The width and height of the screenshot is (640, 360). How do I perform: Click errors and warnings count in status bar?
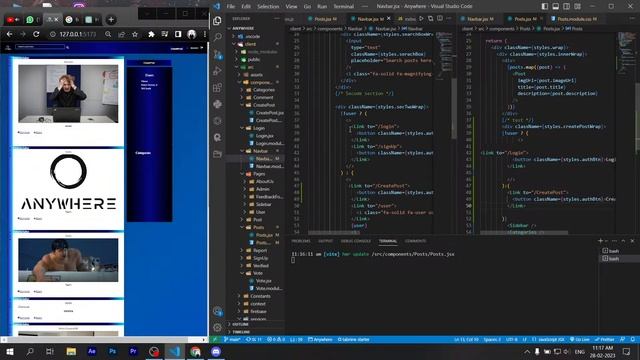tap(276, 339)
